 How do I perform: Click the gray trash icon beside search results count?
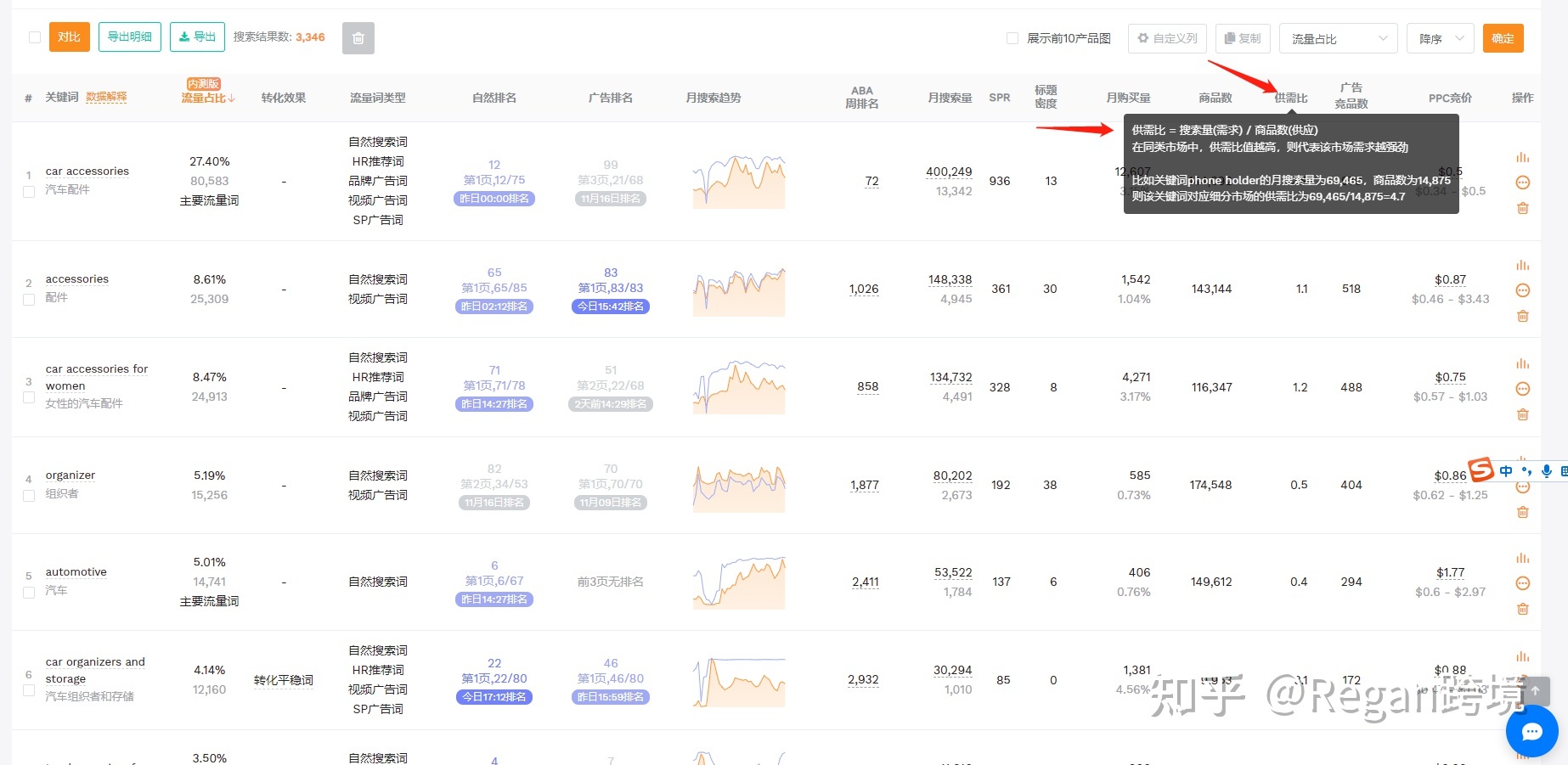(x=358, y=38)
